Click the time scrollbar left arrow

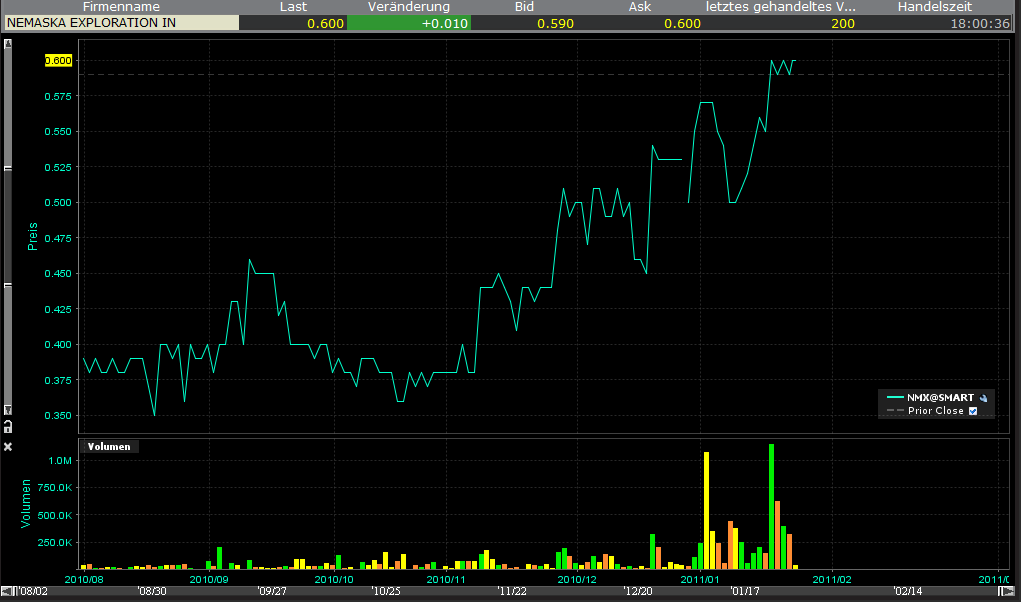pos(6,591)
